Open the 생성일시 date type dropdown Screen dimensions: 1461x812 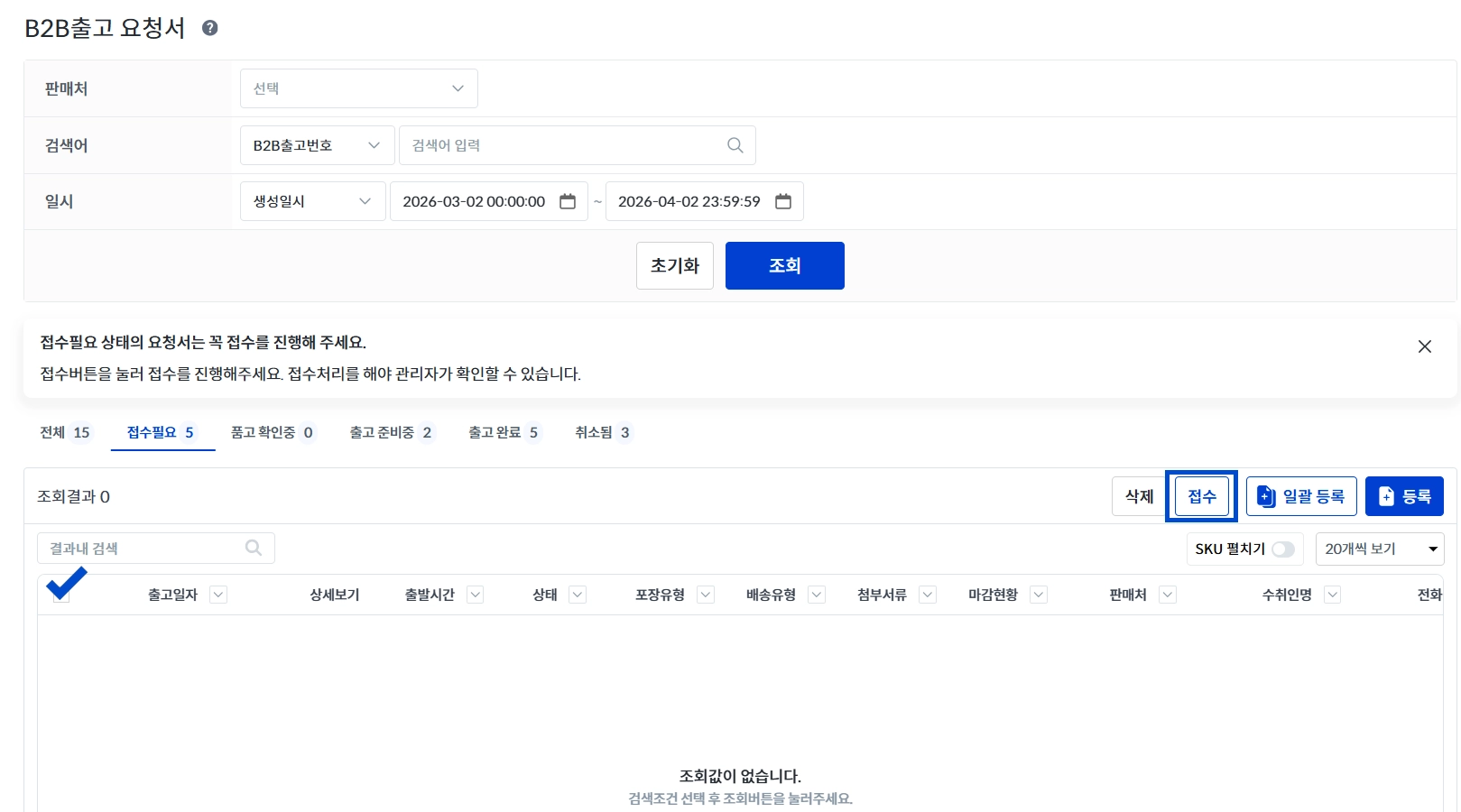(313, 201)
